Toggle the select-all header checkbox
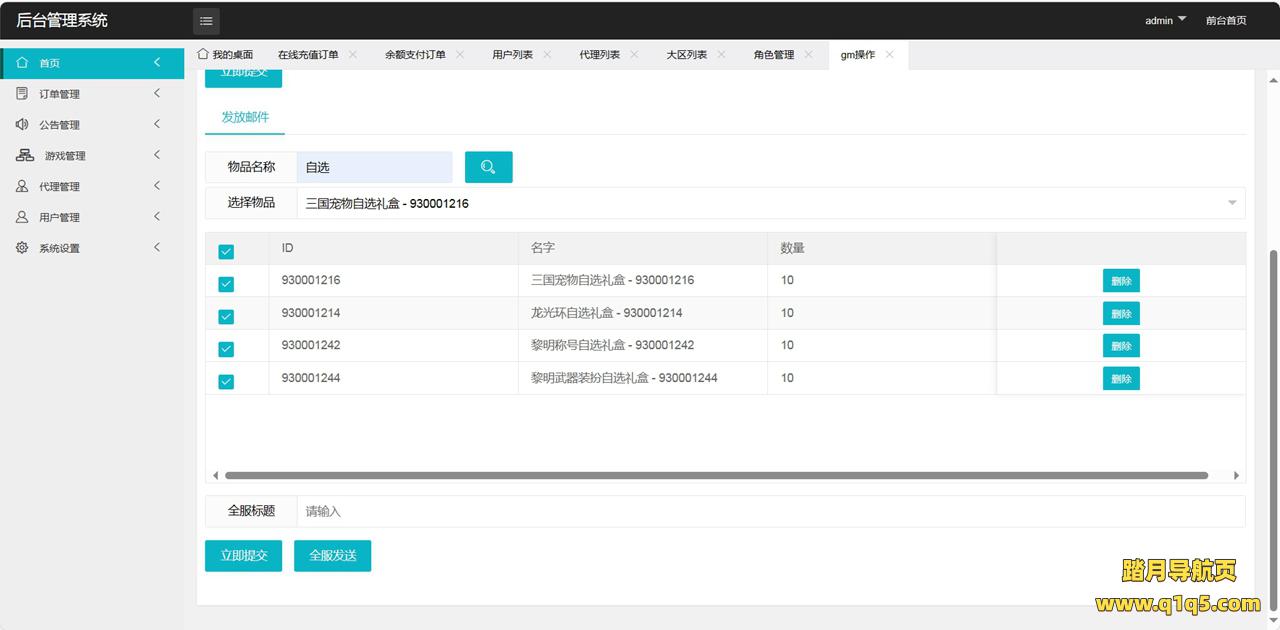 coord(226,251)
